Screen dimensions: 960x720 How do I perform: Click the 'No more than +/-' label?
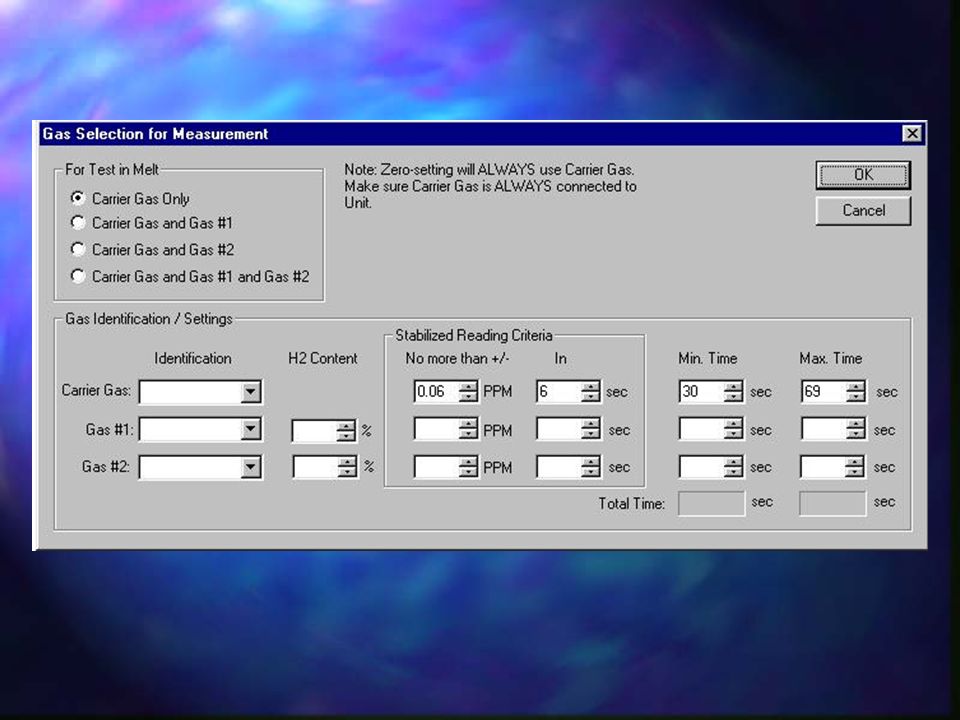click(x=457, y=358)
